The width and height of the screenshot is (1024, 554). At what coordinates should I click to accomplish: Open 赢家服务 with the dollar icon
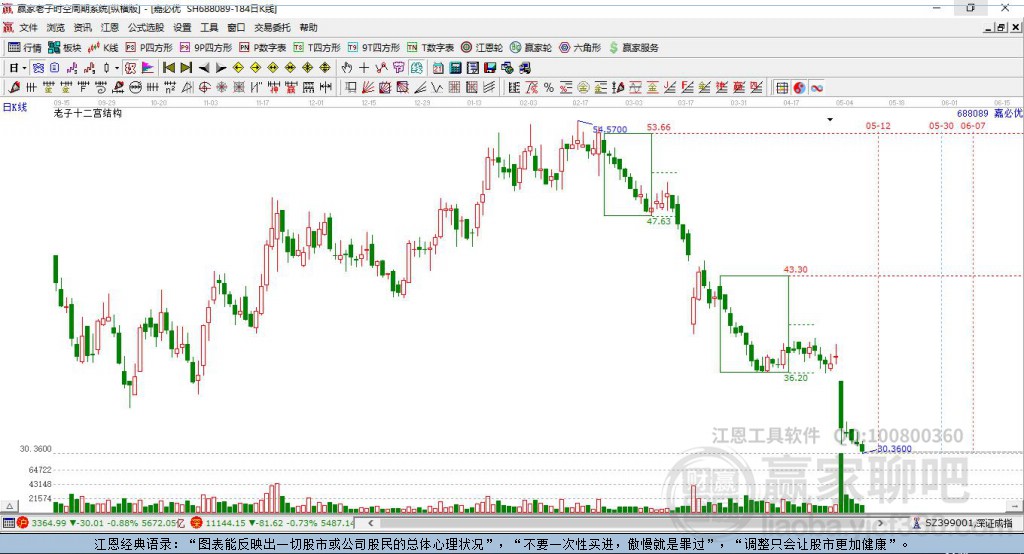pyautogui.click(x=633, y=48)
